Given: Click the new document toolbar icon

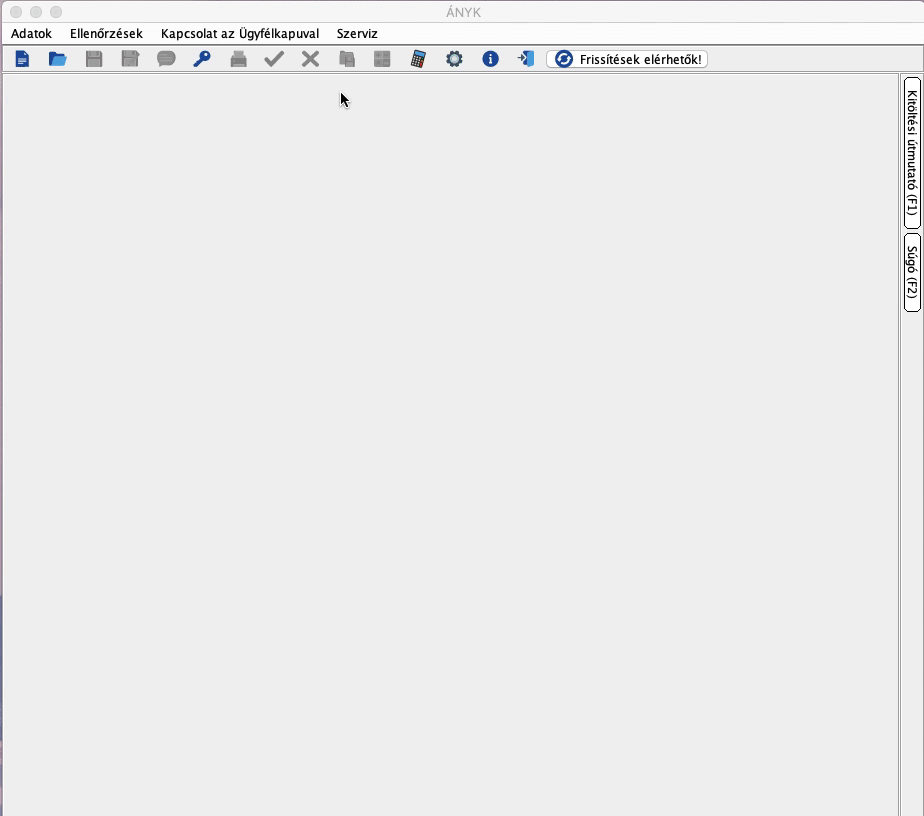Looking at the screenshot, I should tap(22, 59).
